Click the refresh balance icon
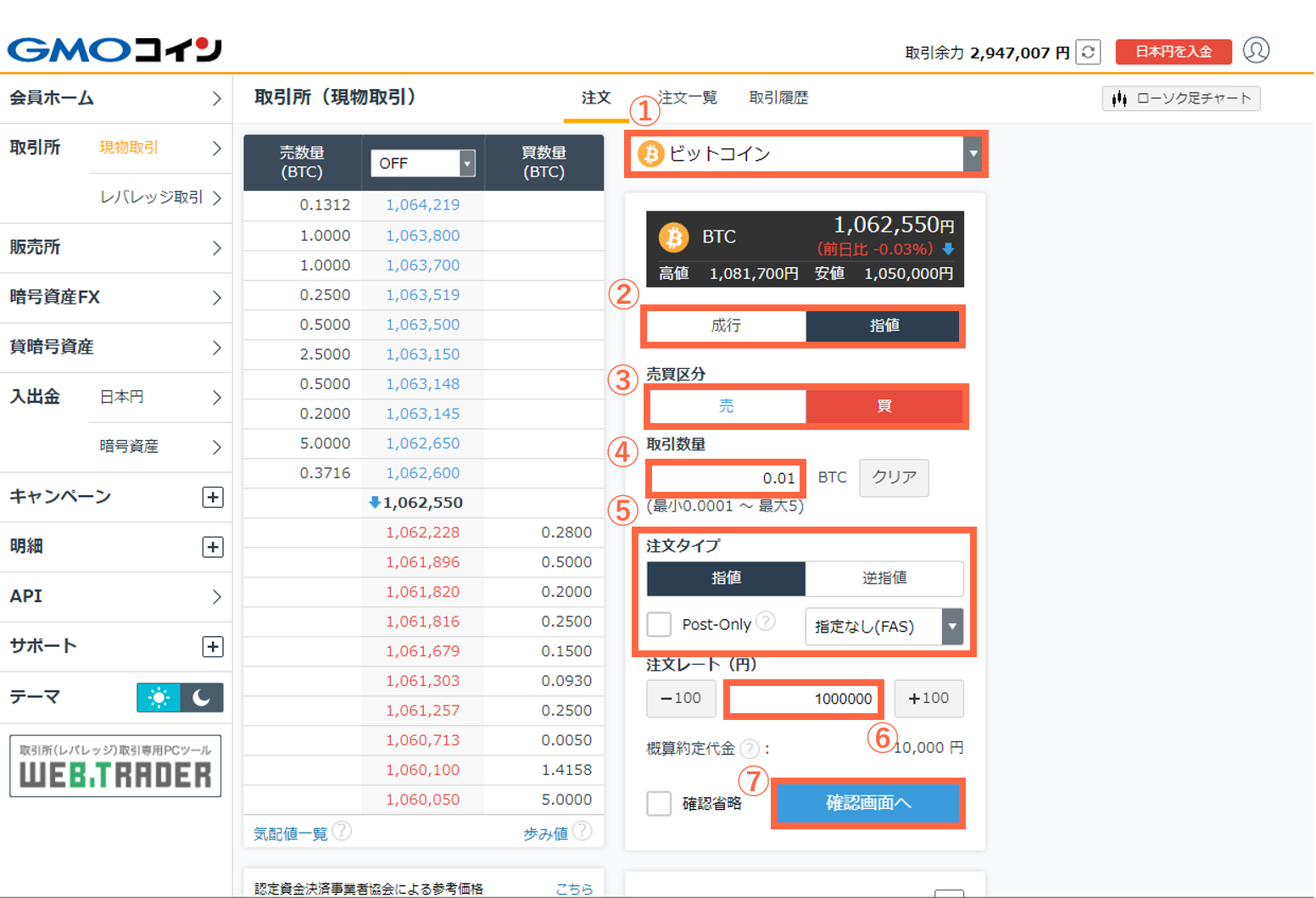Image resolution: width=1316 pixels, height=898 pixels. (1088, 52)
